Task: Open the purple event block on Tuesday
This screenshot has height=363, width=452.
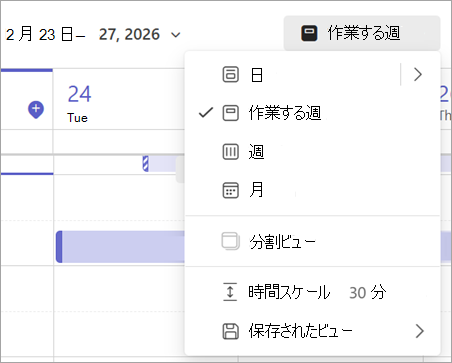Action: pos(120,247)
